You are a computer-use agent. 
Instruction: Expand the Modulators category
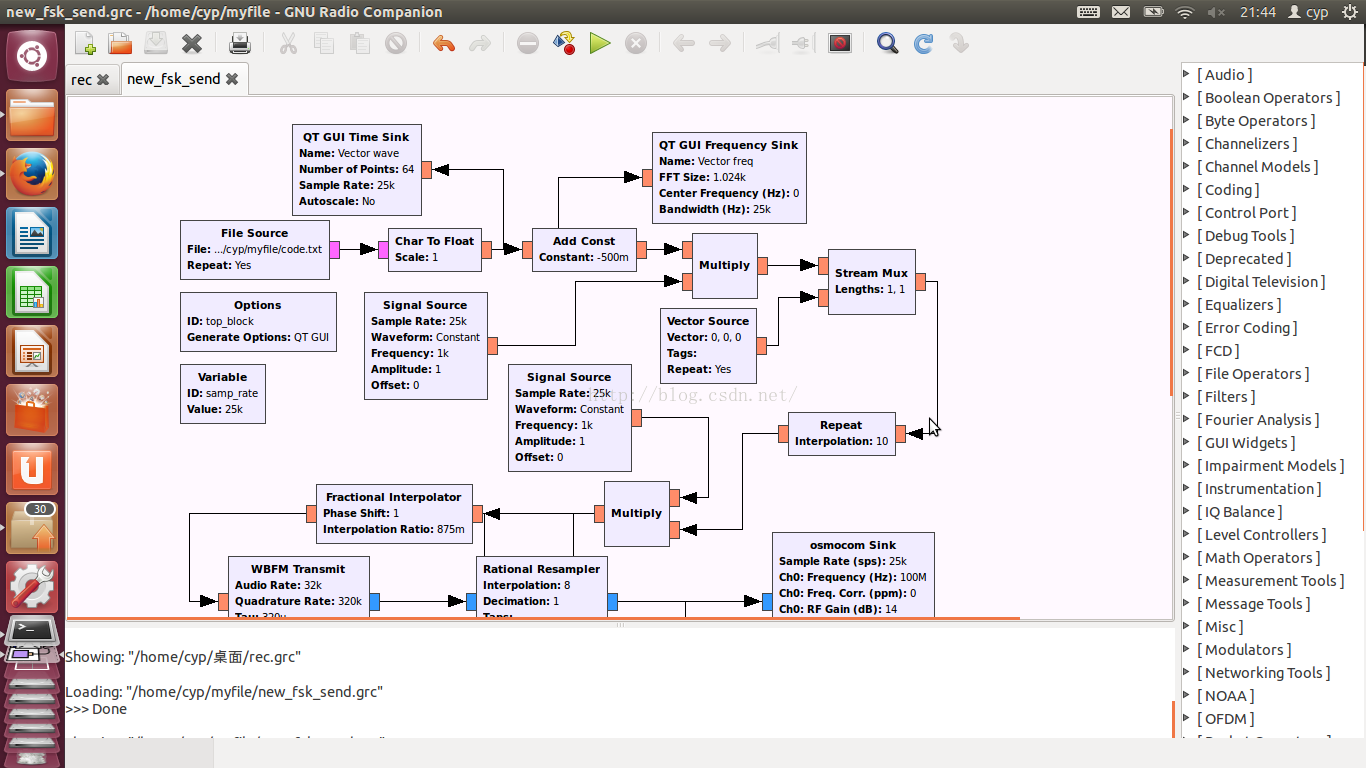point(1187,649)
